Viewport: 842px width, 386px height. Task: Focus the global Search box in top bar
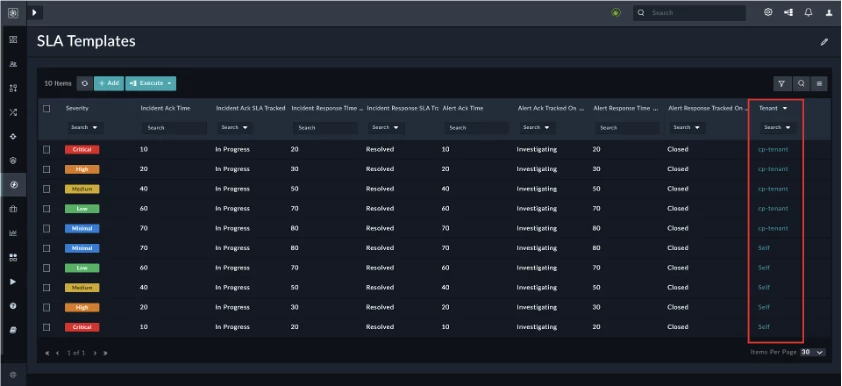point(689,13)
